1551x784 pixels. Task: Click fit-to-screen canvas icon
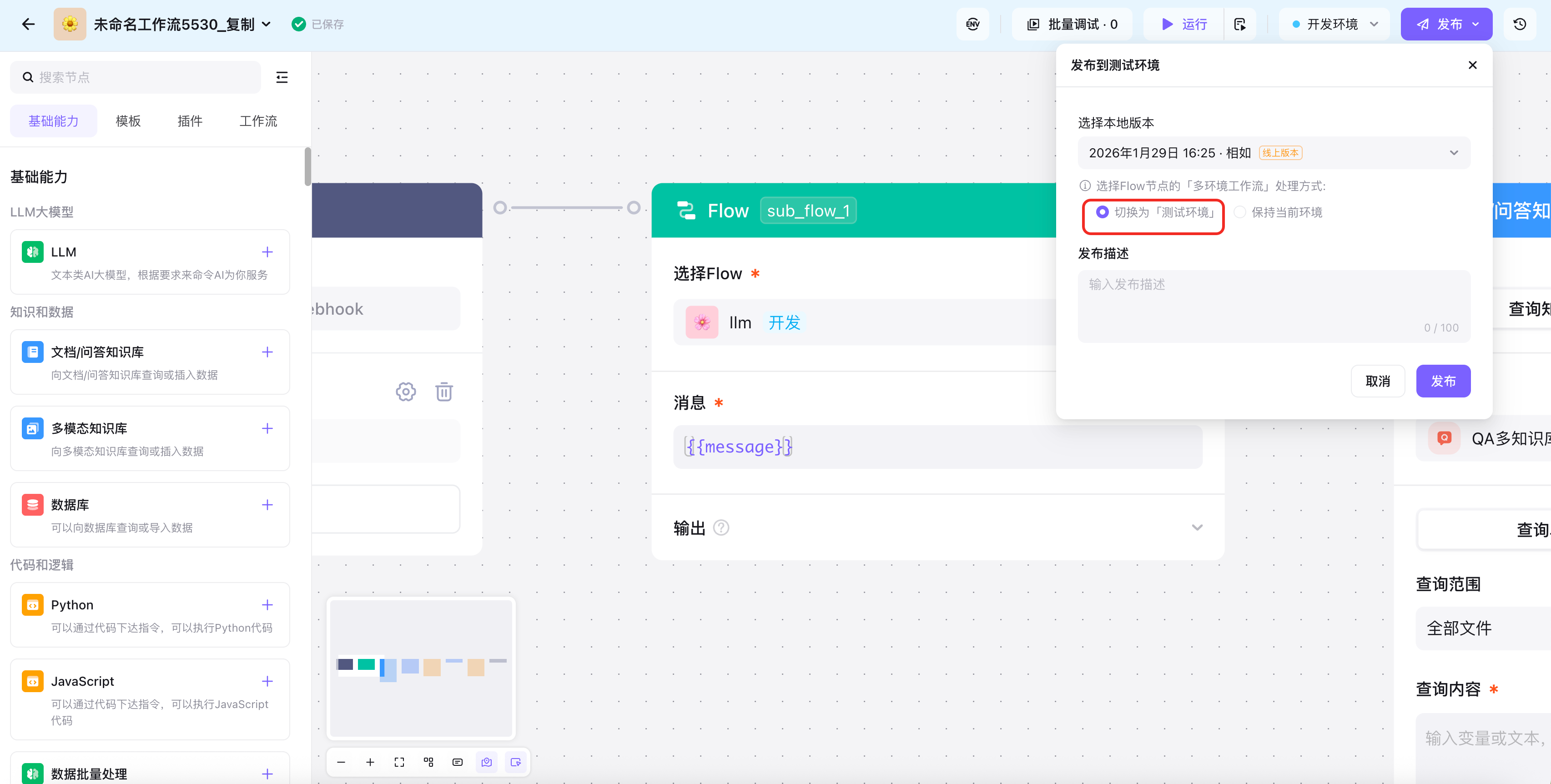399,762
